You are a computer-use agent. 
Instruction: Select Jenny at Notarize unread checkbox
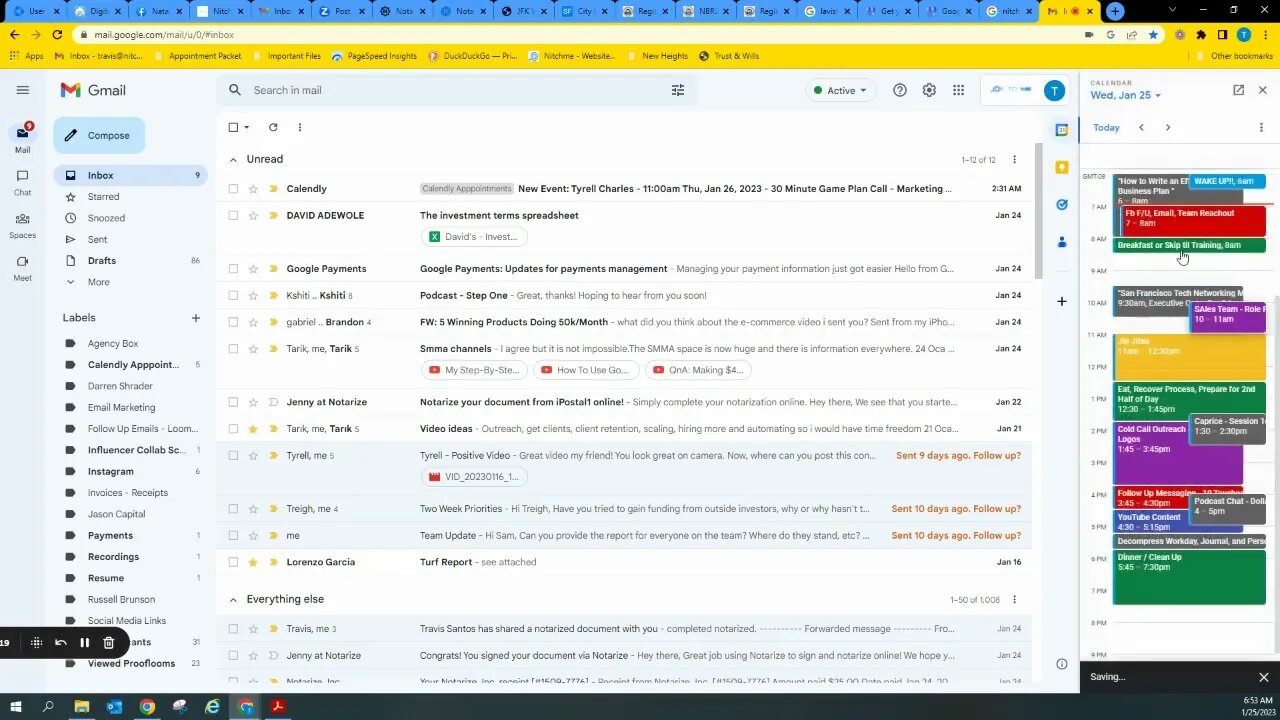click(233, 402)
